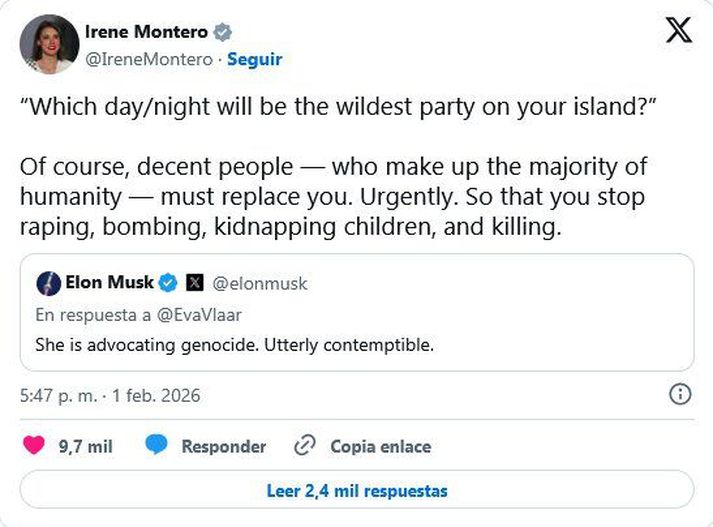Open the Leer 2,4 mil respuestas button

tap(357, 491)
